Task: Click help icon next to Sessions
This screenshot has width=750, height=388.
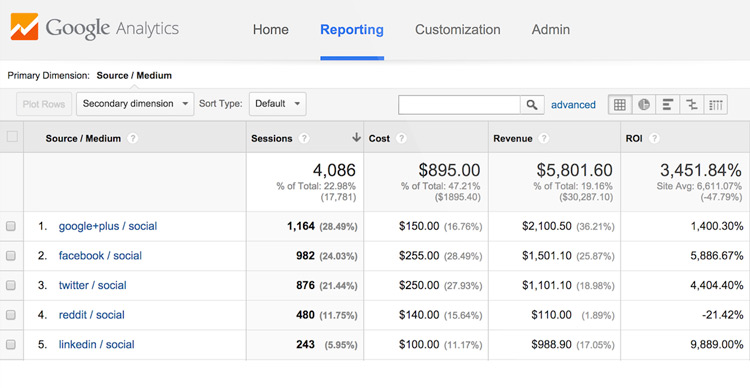Action: pyautogui.click(x=304, y=138)
